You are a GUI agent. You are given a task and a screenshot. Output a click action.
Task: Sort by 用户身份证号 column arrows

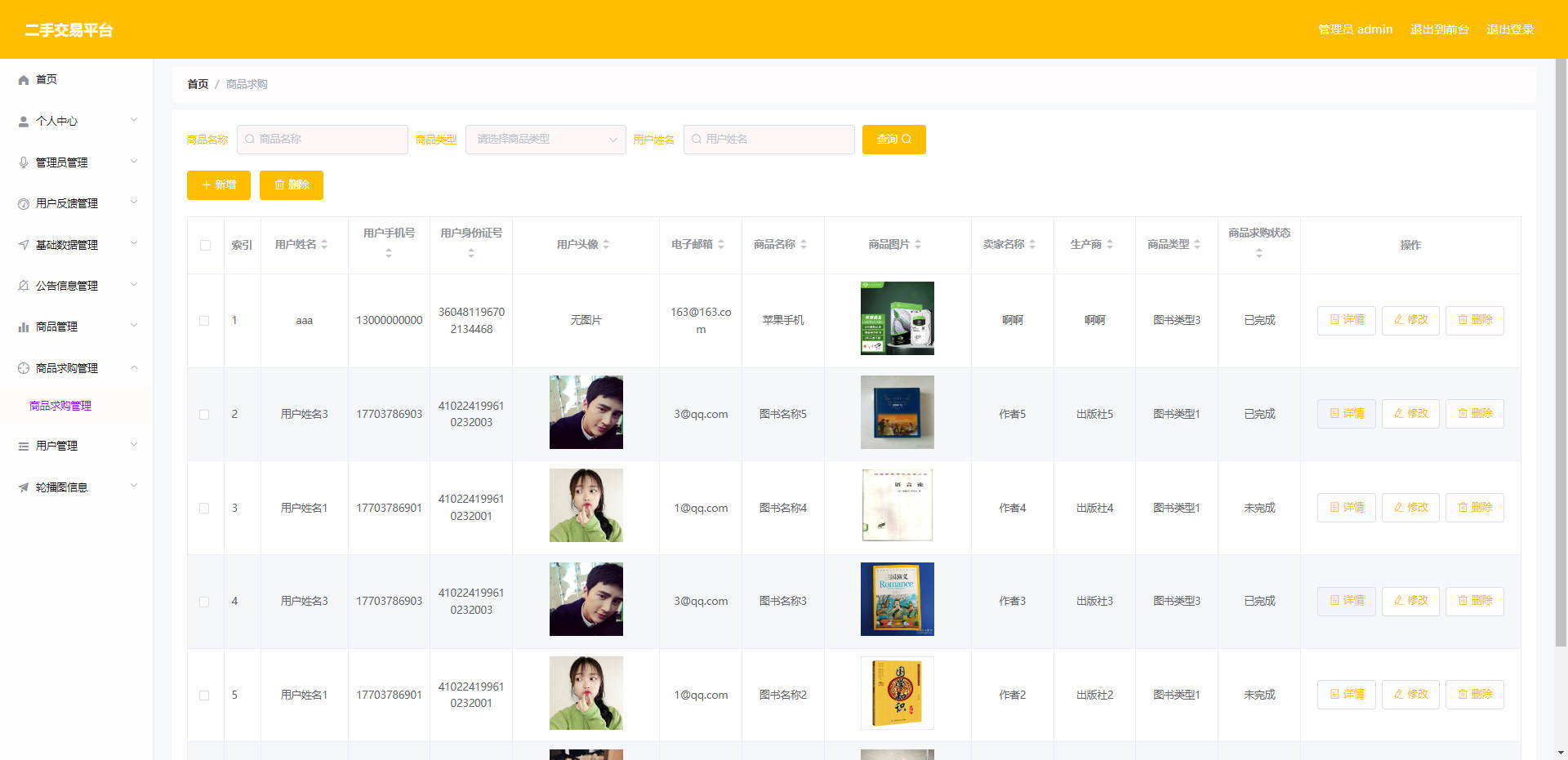[x=471, y=254]
